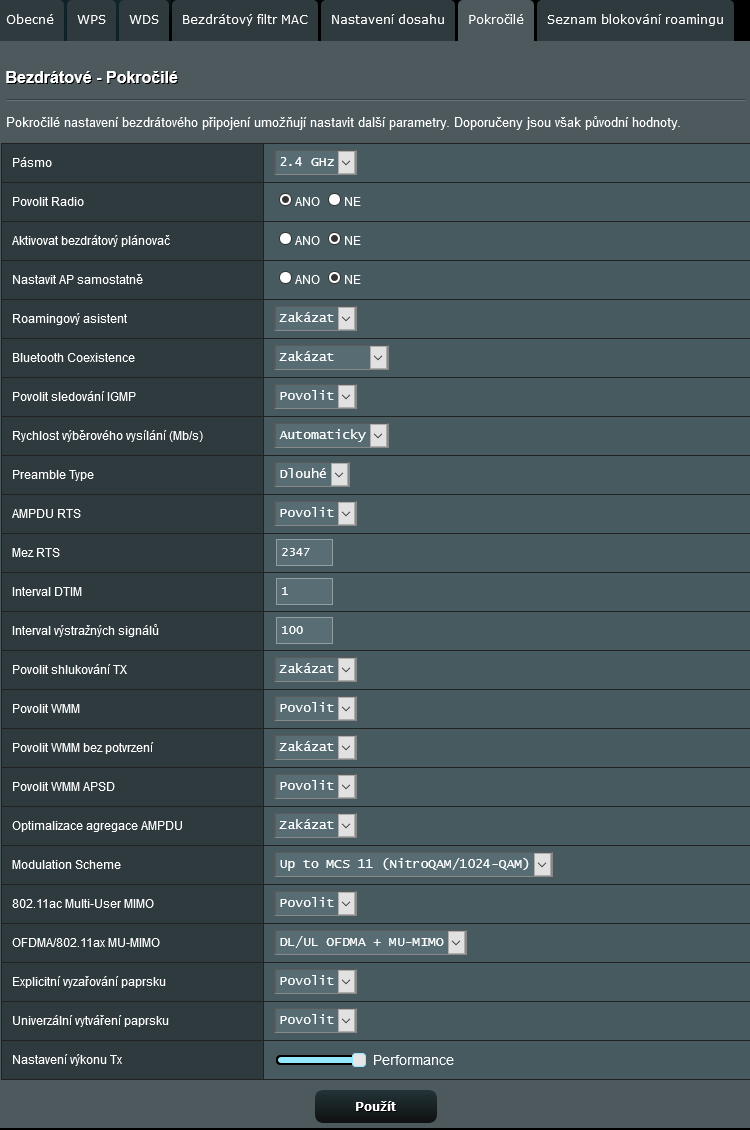The width and height of the screenshot is (750, 1130).
Task: Open the Modulation Scheme dropdown
Action: [x=413, y=864]
